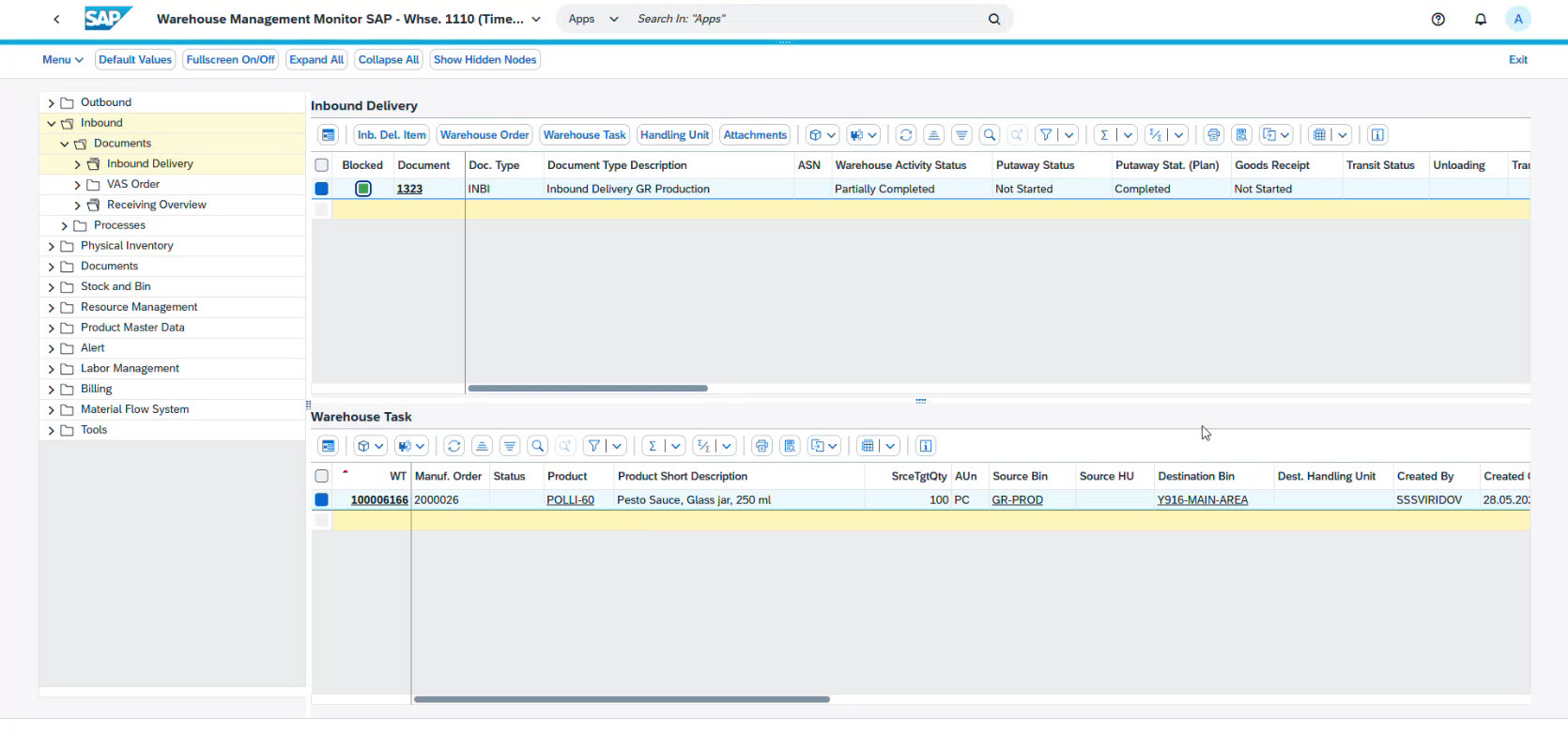Click the refresh icon in Warehouse Task toolbar
The height and width of the screenshot is (735, 1568).
(454, 446)
